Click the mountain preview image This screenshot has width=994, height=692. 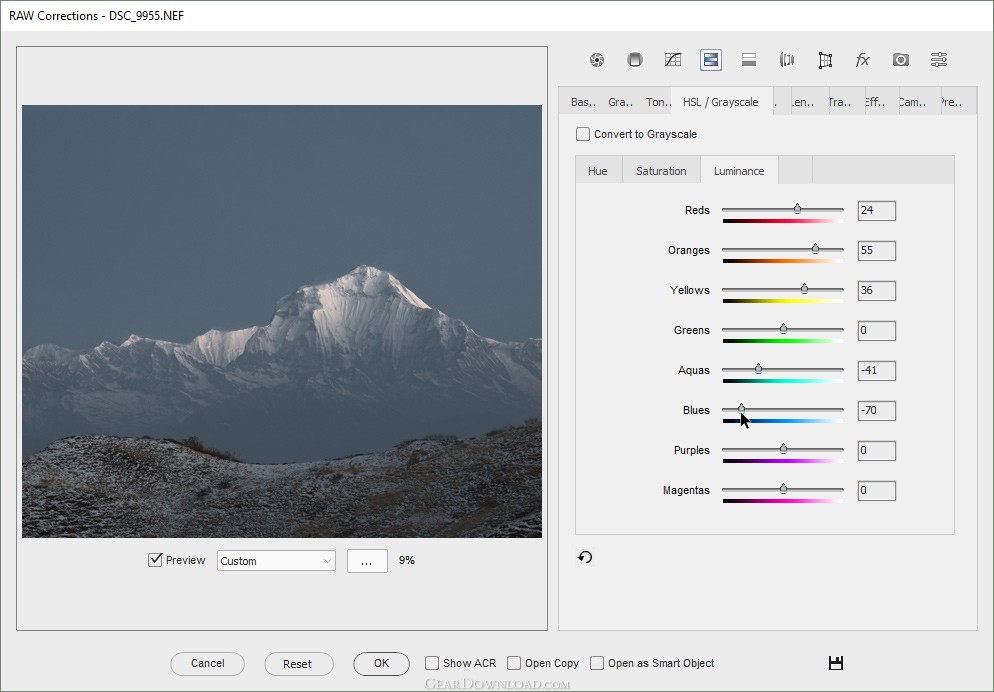click(281, 321)
